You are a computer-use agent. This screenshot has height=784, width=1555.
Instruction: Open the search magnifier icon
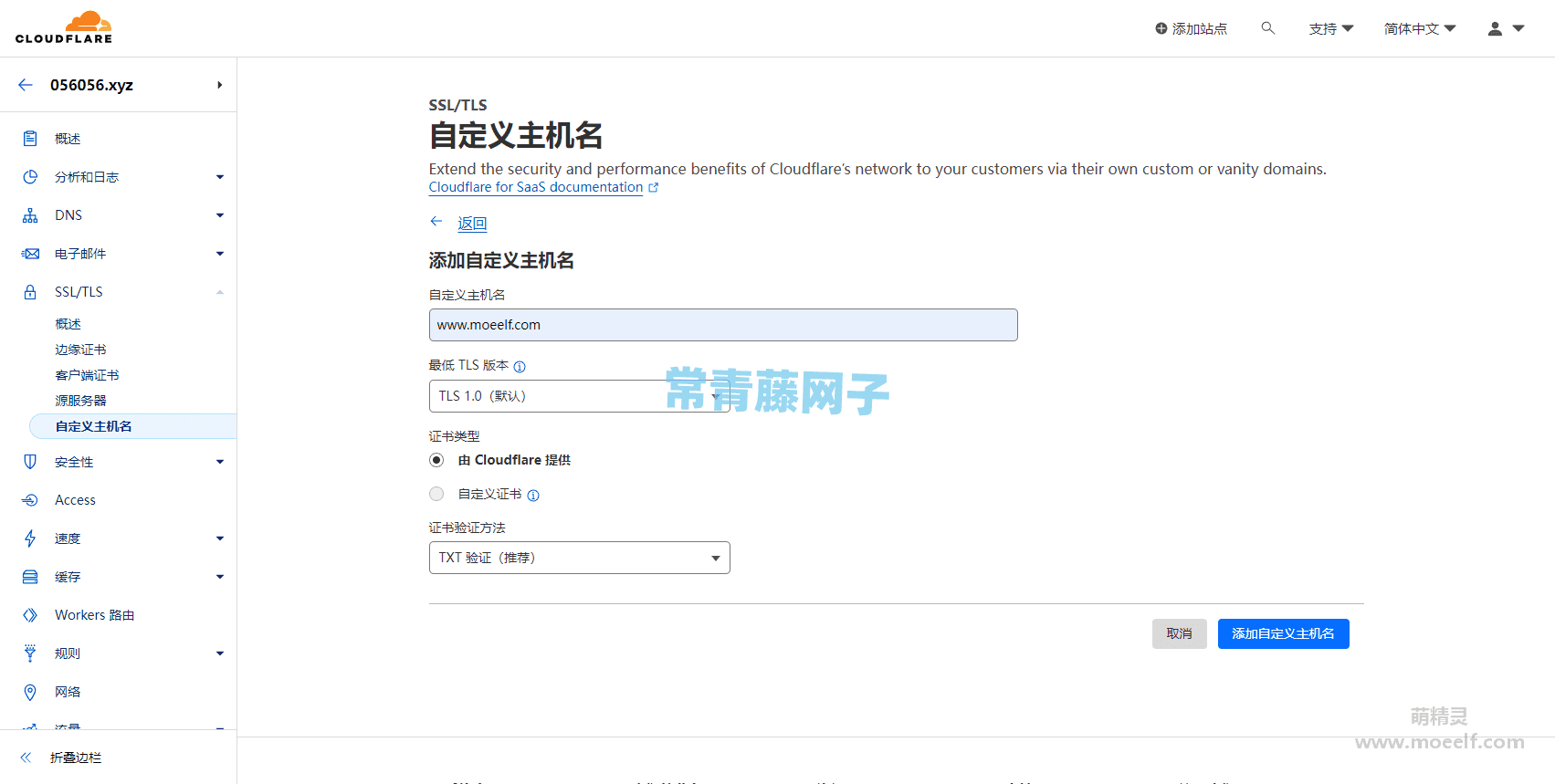1267,28
